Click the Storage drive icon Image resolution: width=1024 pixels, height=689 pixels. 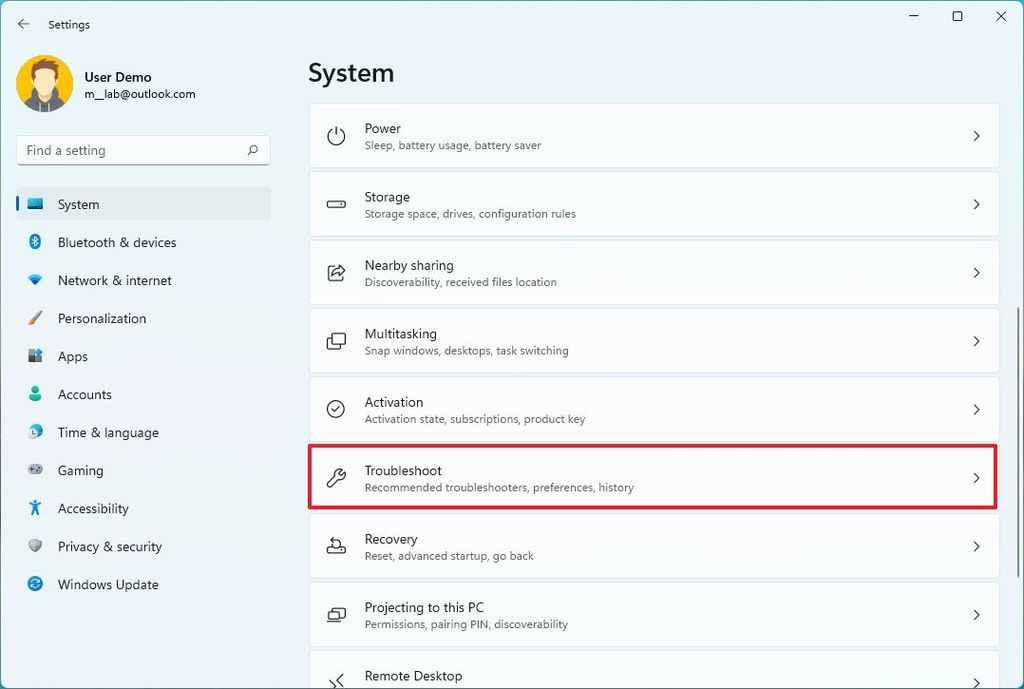coord(336,203)
